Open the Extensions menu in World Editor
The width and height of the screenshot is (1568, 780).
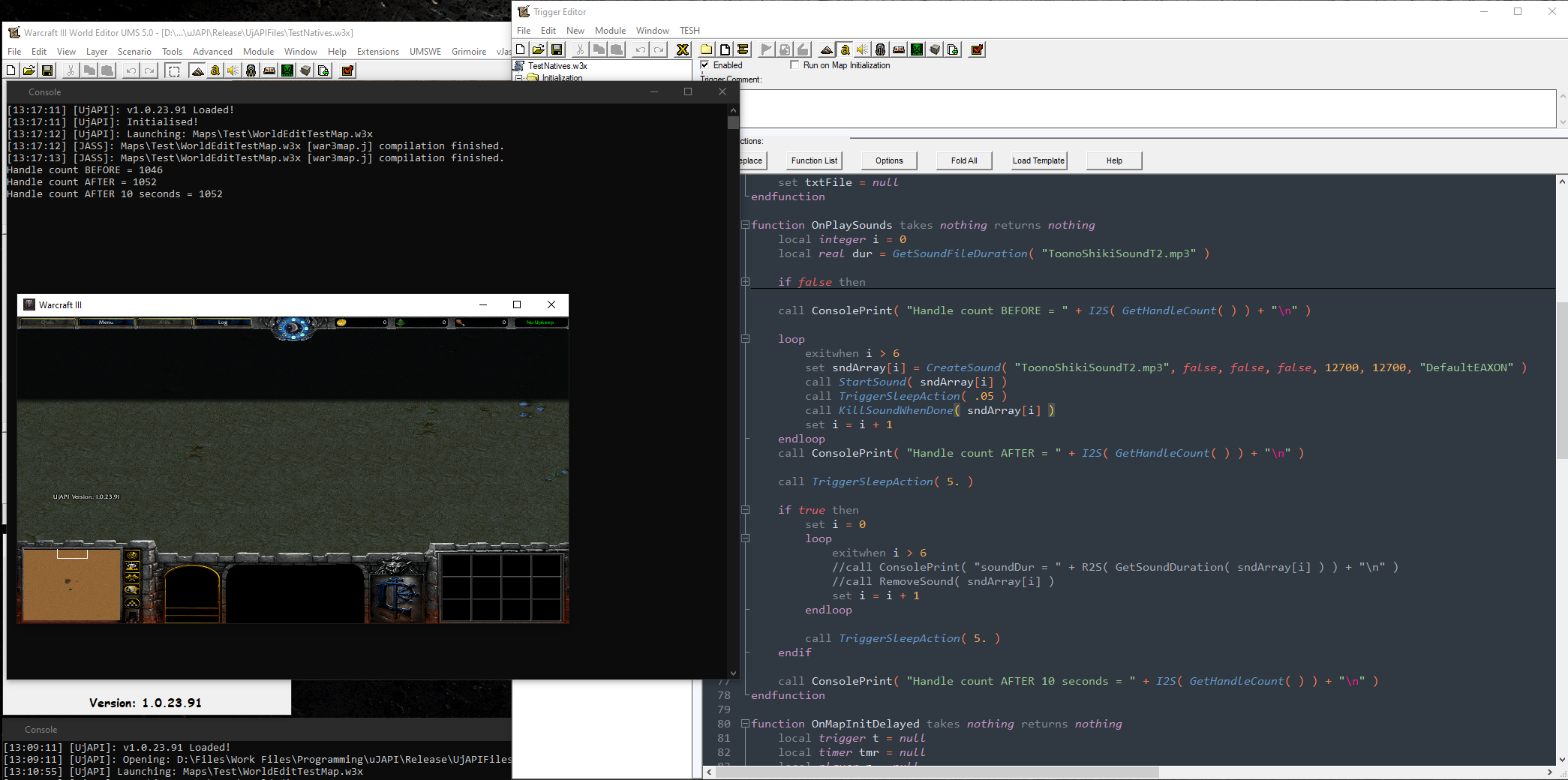pyautogui.click(x=377, y=52)
